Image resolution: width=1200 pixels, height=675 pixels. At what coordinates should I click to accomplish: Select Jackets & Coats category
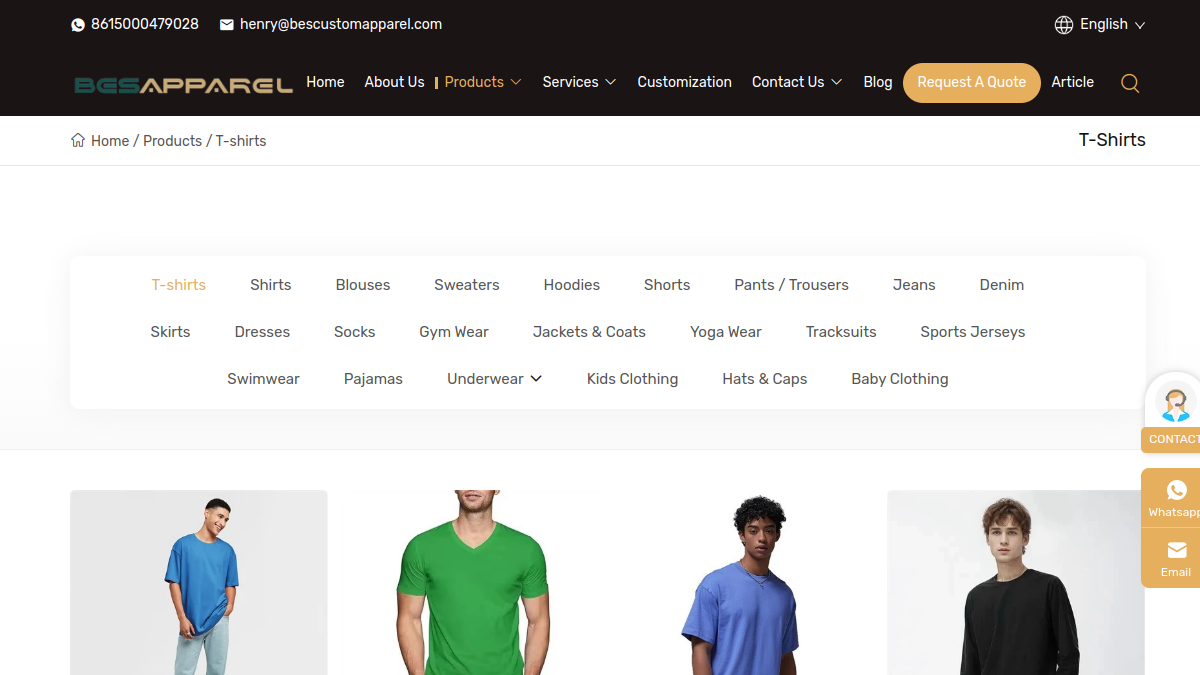click(x=589, y=332)
